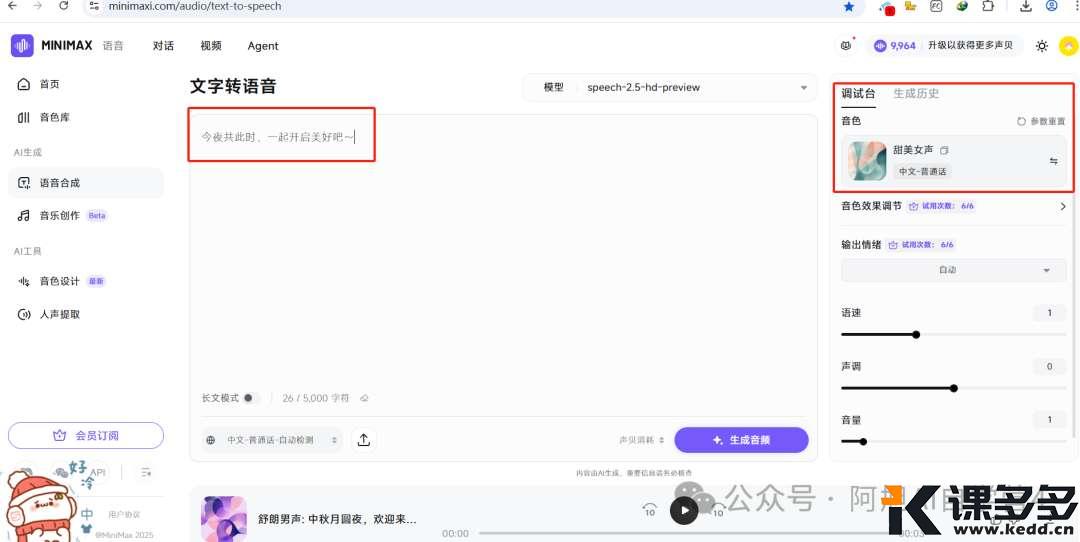1080x542 pixels.
Task: Open 音色设计 in the sidebar
Action: click(61, 281)
